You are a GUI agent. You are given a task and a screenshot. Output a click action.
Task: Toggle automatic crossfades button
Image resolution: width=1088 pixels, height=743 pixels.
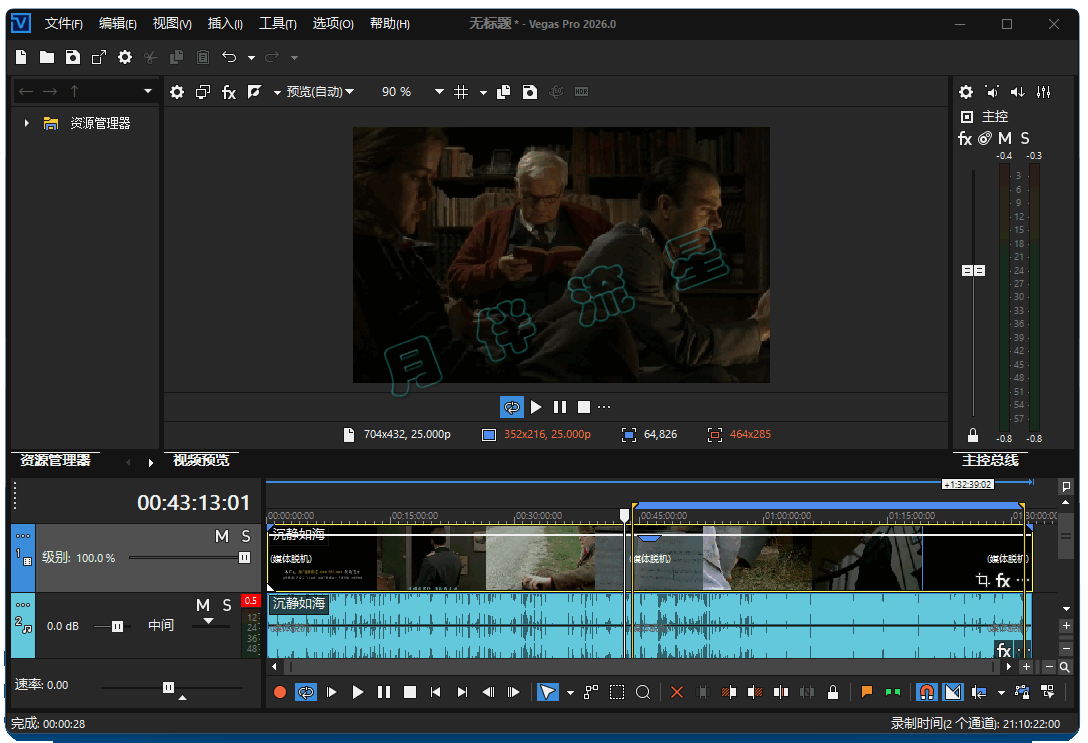pos(953,692)
